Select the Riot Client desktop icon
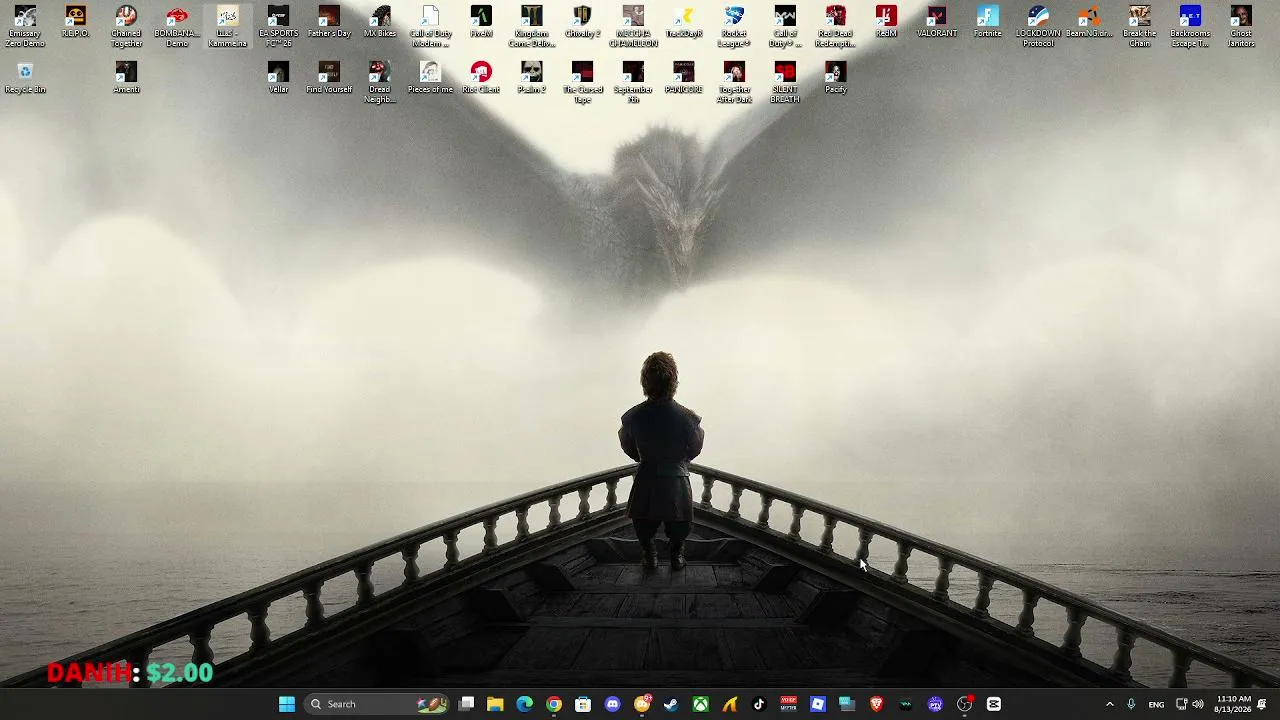Image resolution: width=1280 pixels, height=720 pixels. coord(481,78)
